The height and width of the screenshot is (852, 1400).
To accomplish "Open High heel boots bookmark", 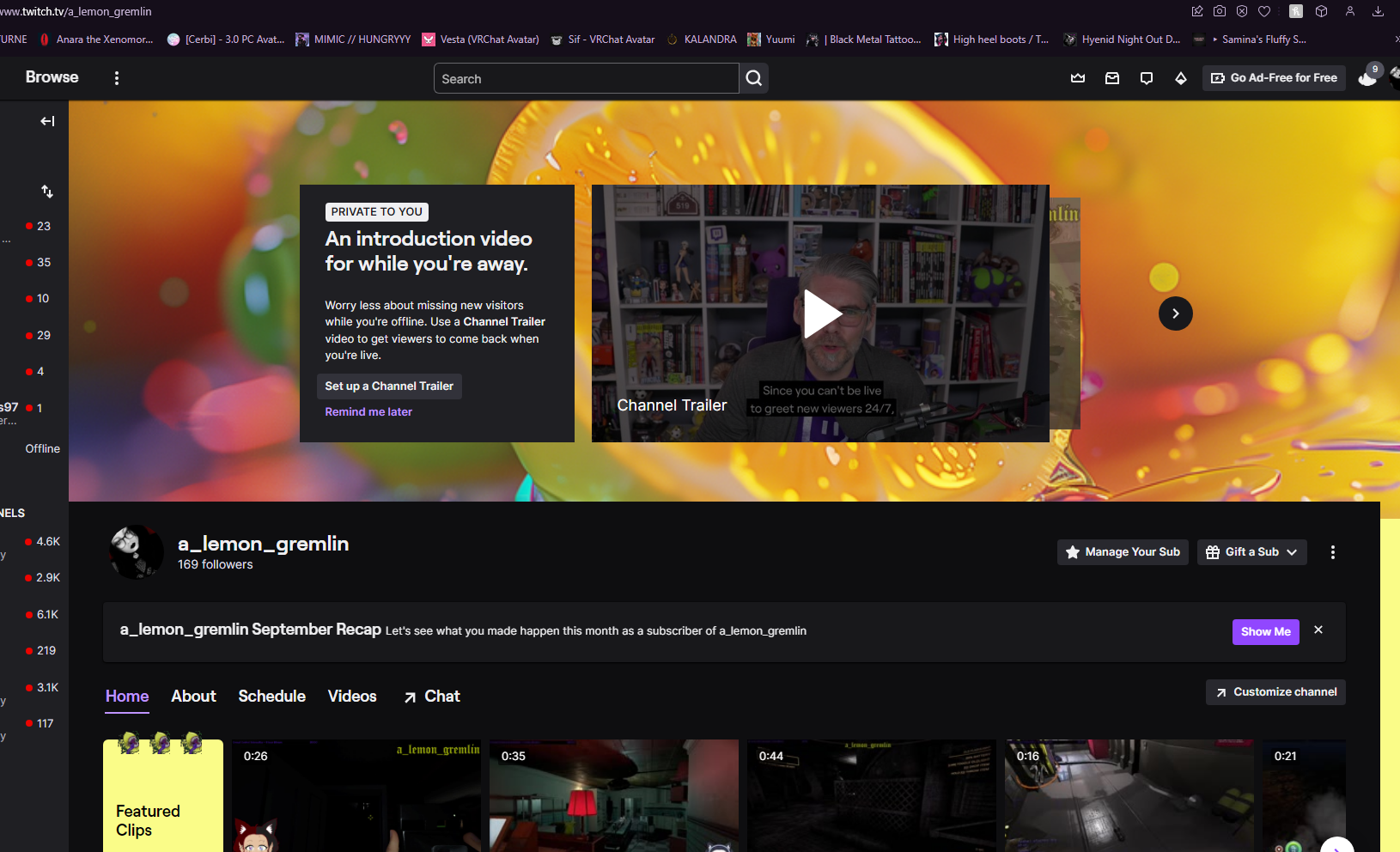I will 992,40.
